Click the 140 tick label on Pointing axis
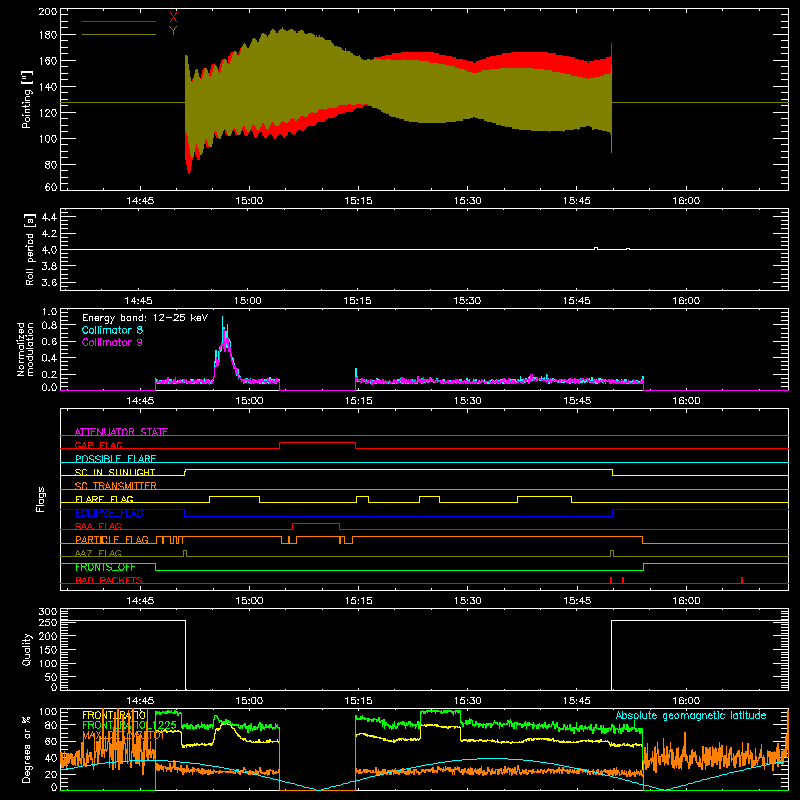The height and width of the screenshot is (800, 800). click(x=48, y=87)
